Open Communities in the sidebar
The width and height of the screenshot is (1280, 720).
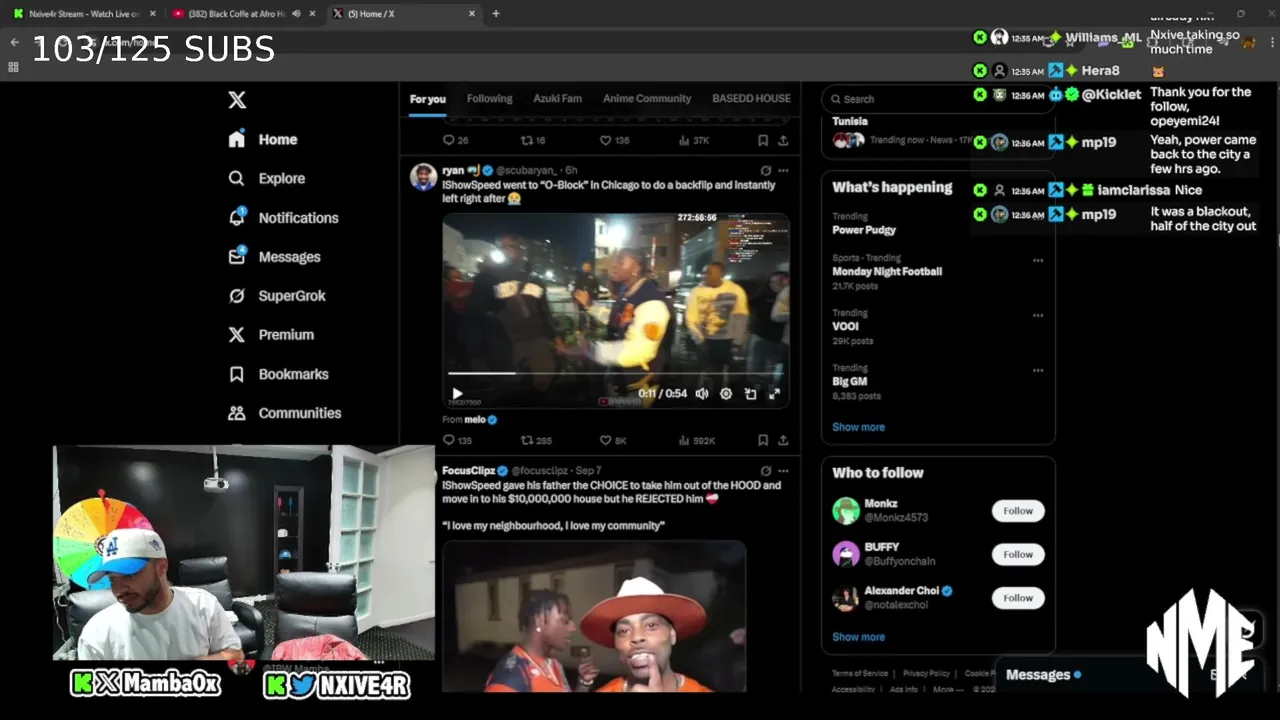point(285,413)
